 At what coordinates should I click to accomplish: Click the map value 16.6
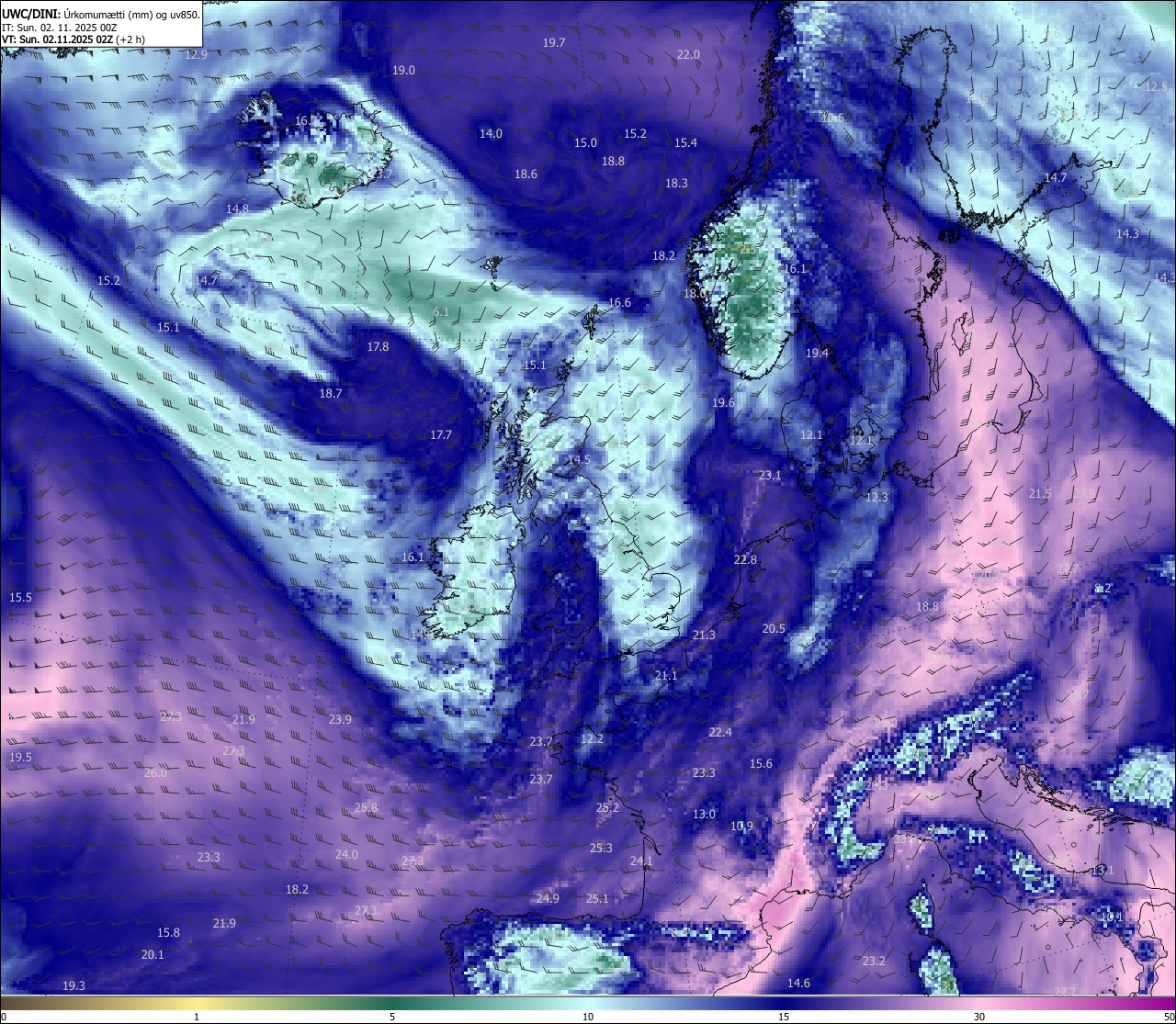click(619, 303)
